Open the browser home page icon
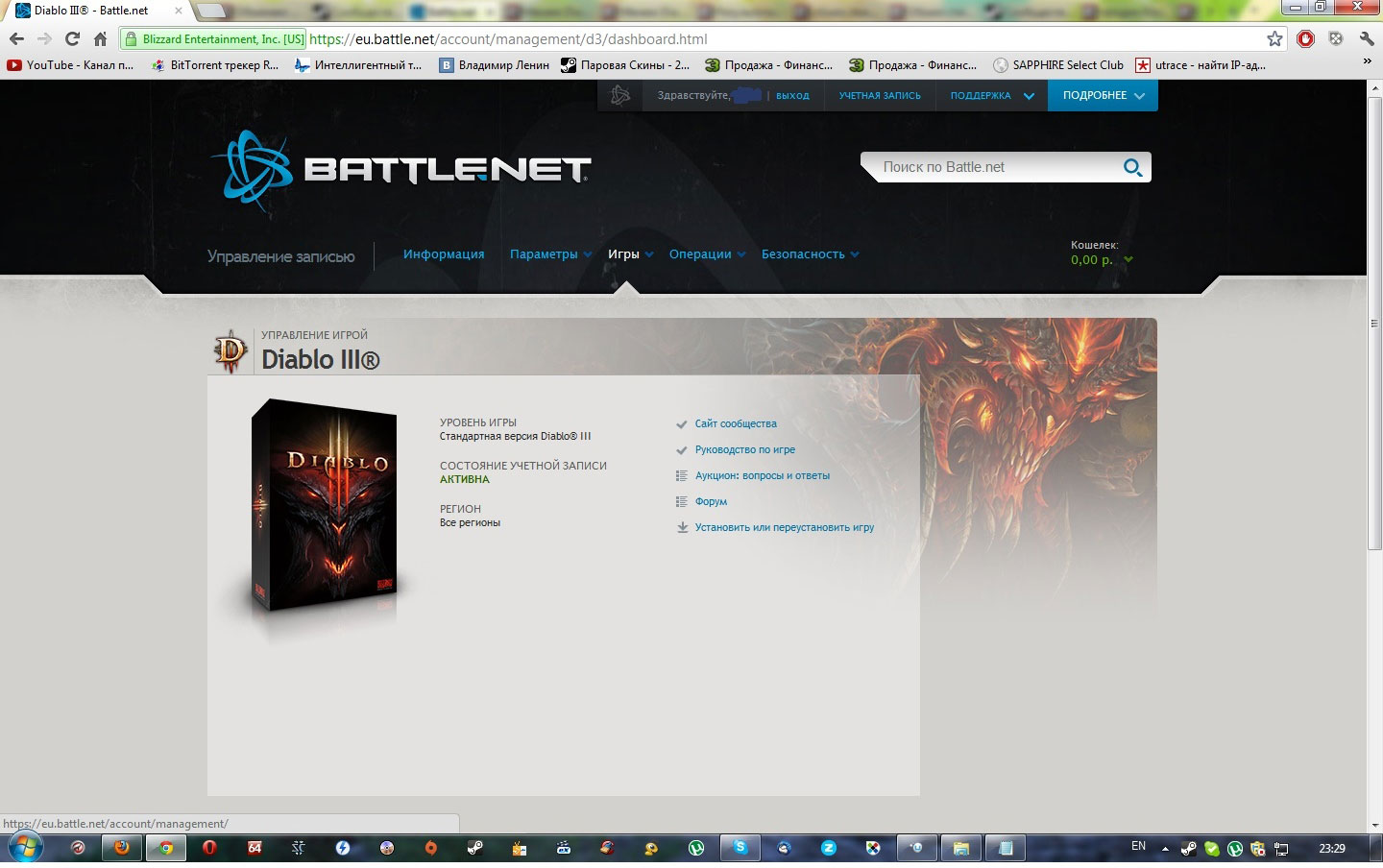This screenshot has width=1383, height=868. pyautogui.click(x=100, y=39)
